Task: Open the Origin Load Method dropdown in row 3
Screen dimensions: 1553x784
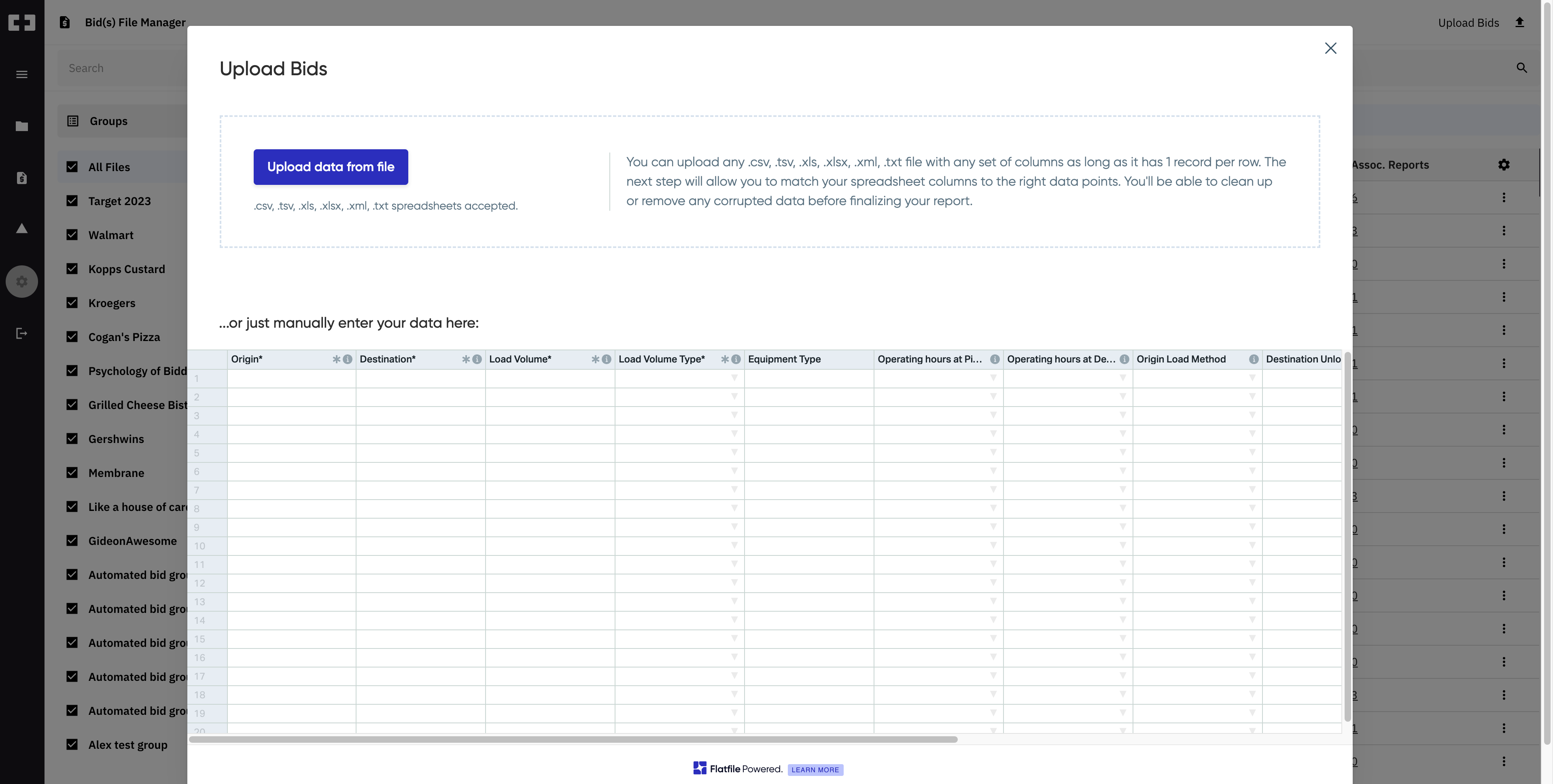Action: coord(1253,415)
